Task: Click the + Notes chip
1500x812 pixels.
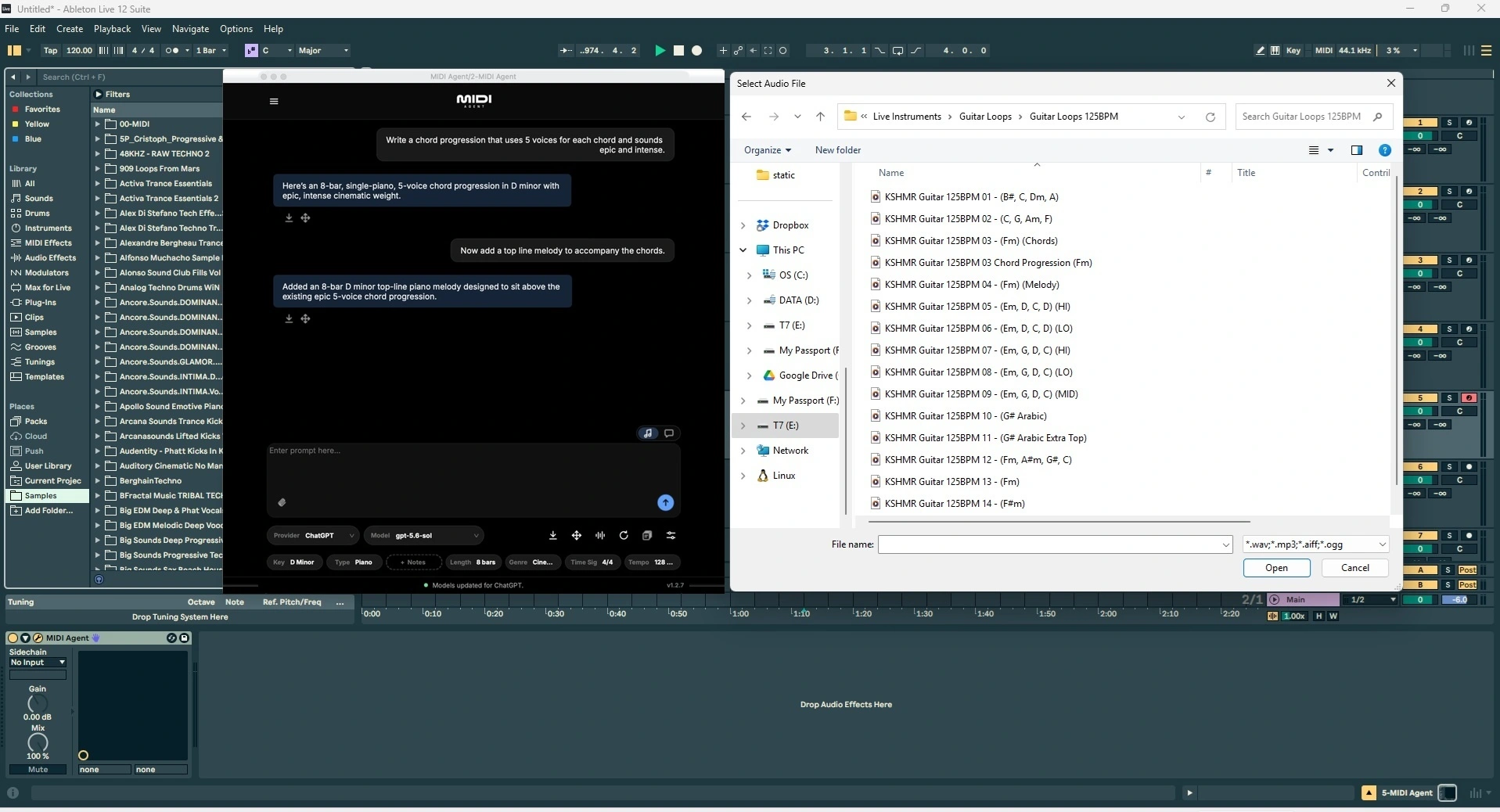Action: [412, 562]
